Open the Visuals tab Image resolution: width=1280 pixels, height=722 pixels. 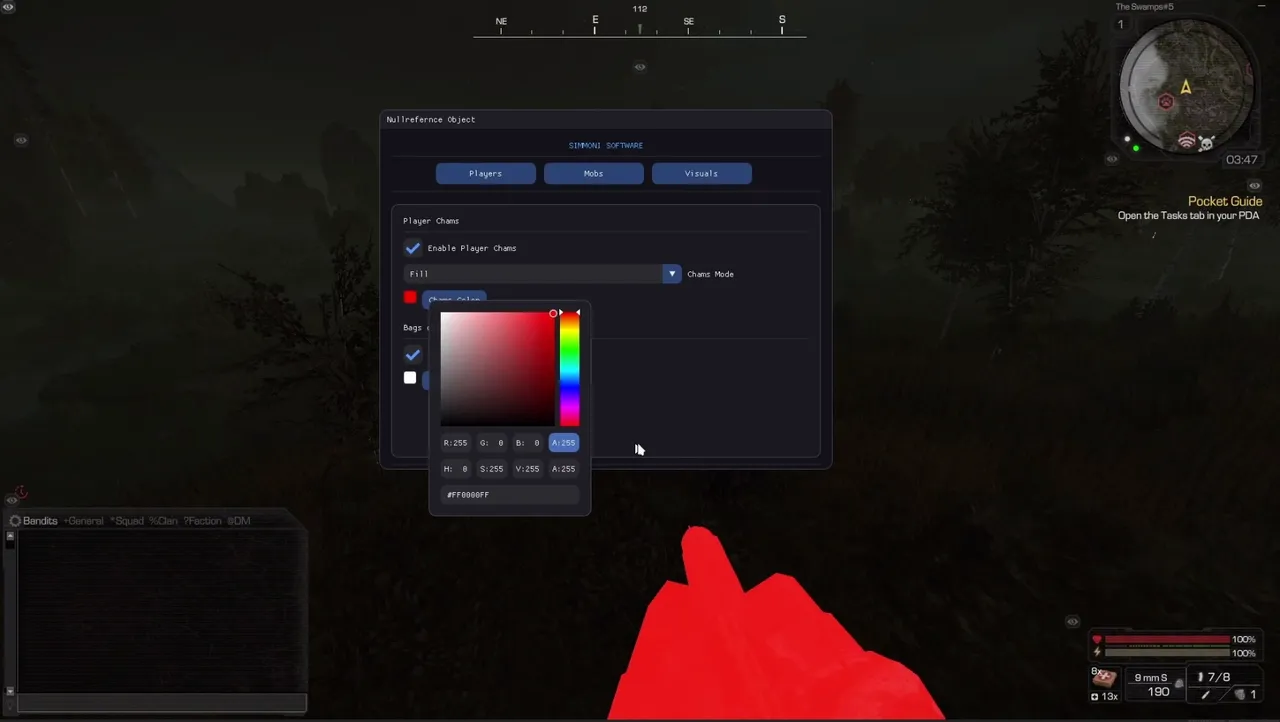pos(701,174)
